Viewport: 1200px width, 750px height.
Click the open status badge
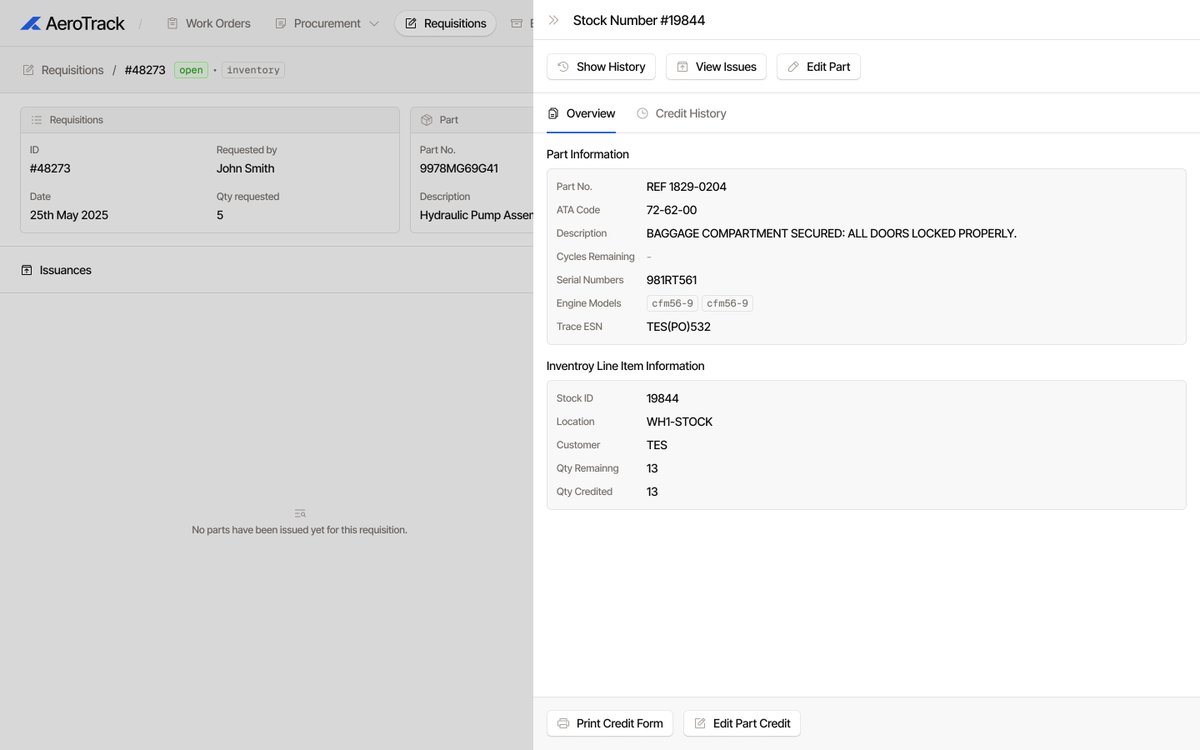pos(191,70)
